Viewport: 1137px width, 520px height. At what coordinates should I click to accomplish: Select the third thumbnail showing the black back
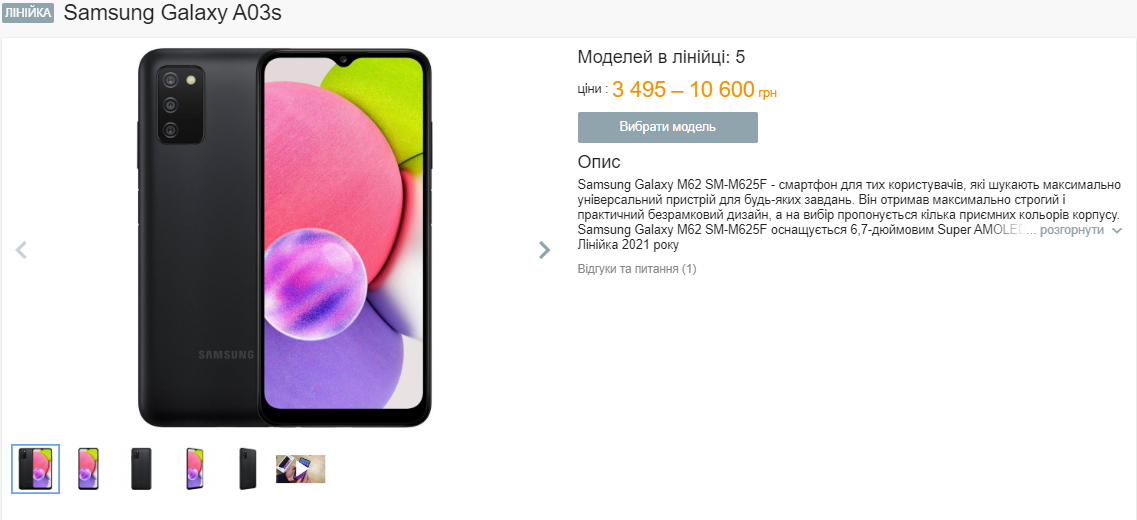click(142, 468)
